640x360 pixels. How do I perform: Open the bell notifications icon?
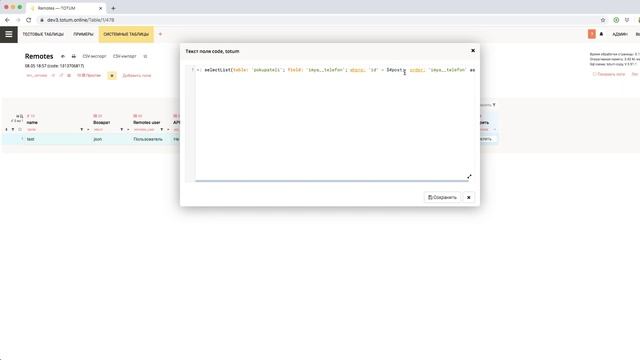tap(601, 34)
